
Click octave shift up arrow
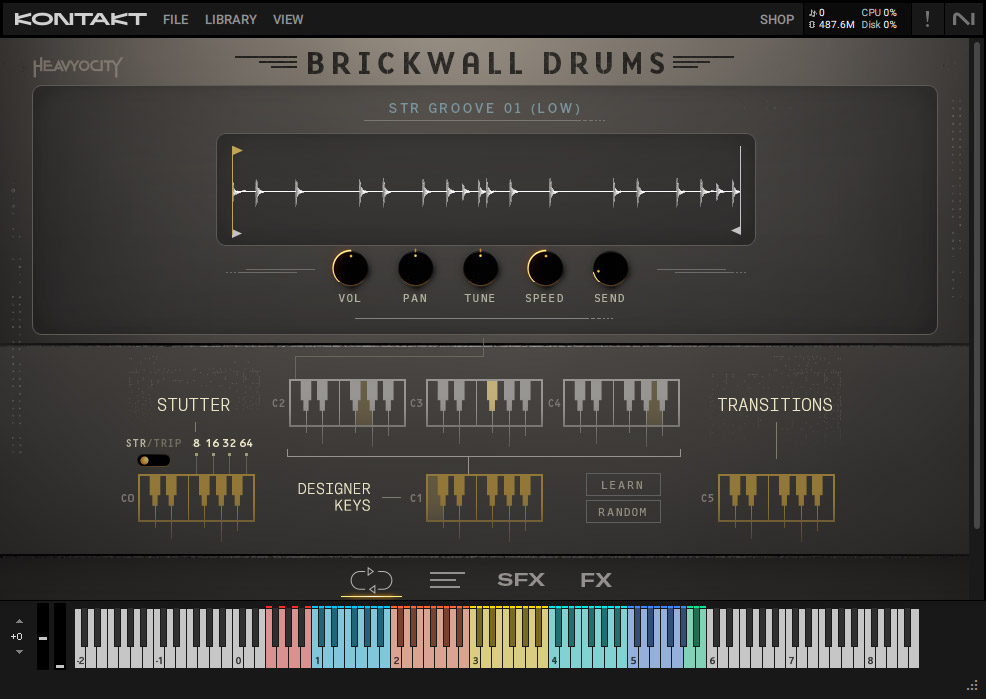[19, 621]
